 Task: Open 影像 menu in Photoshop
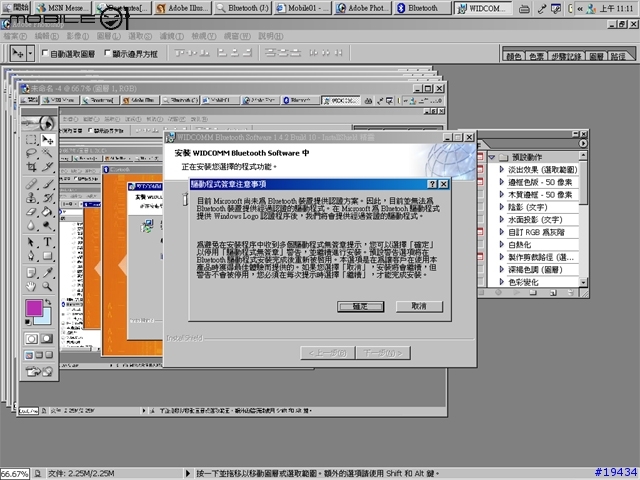pyautogui.click(x=78, y=36)
